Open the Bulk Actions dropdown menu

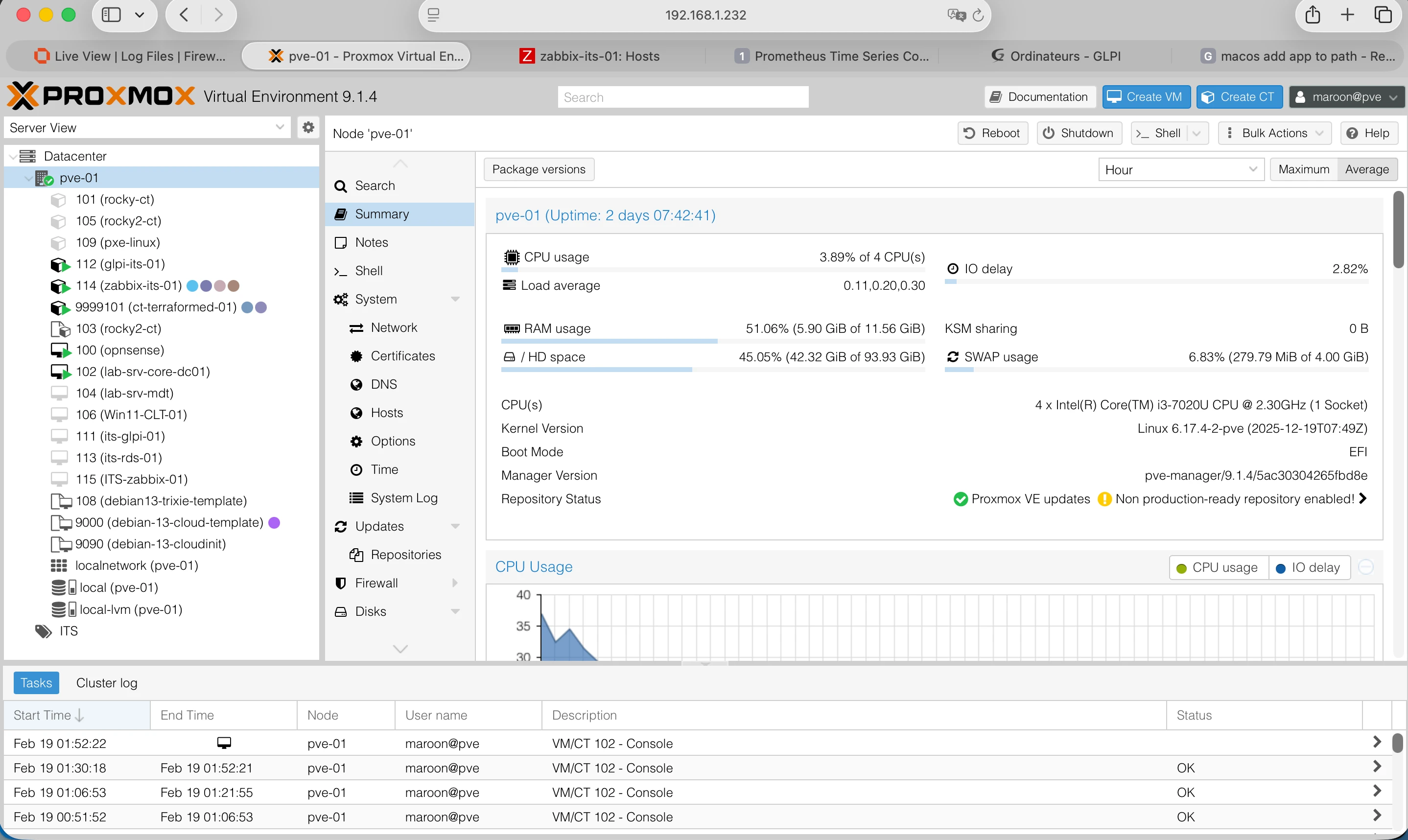pos(1274,133)
